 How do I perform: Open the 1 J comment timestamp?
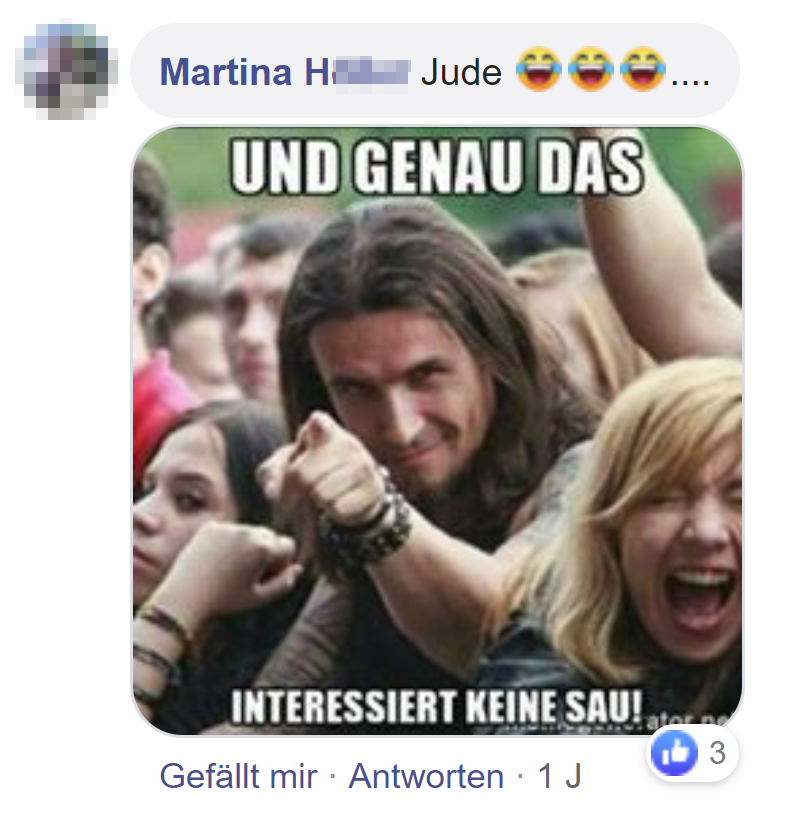pyautogui.click(x=559, y=776)
